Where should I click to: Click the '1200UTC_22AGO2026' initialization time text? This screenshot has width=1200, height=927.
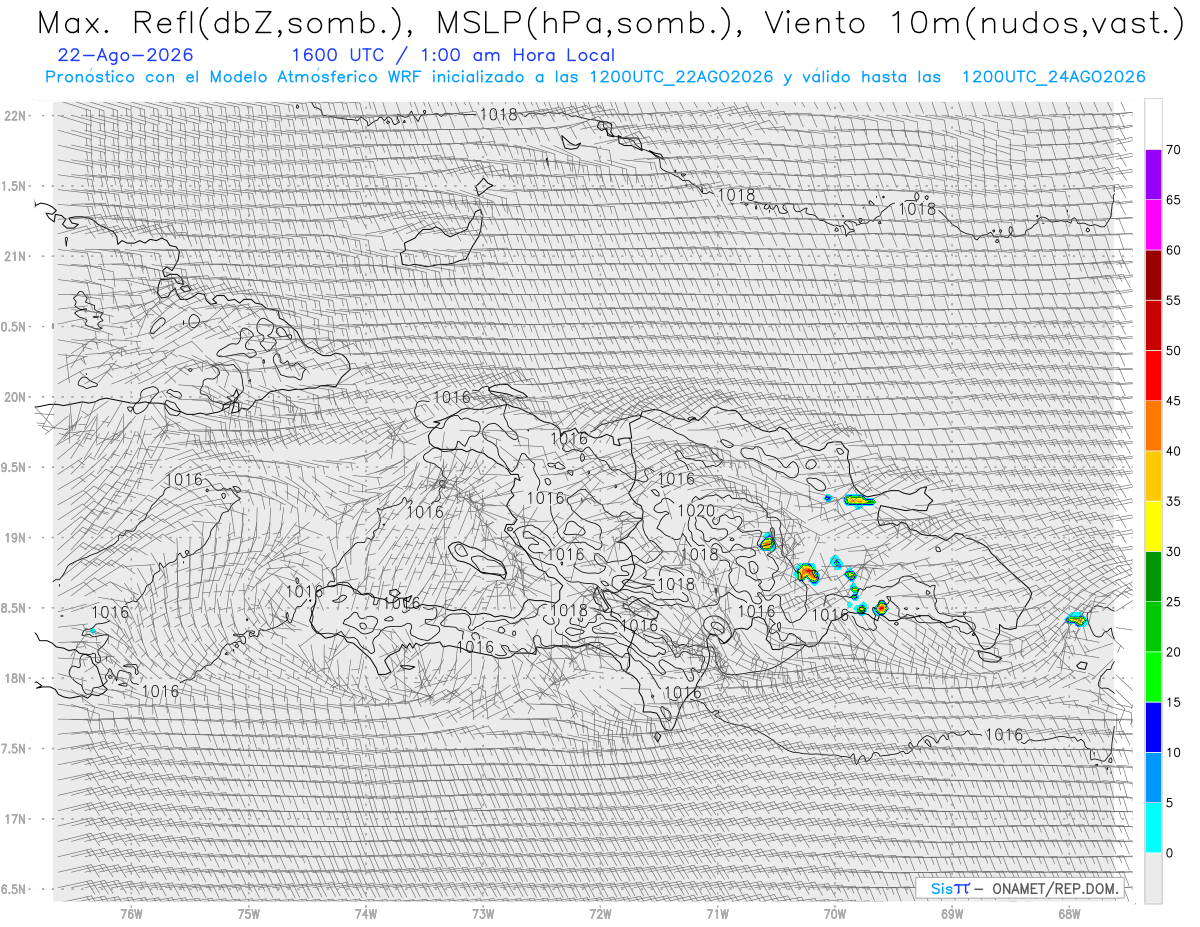tap(681, 77)
